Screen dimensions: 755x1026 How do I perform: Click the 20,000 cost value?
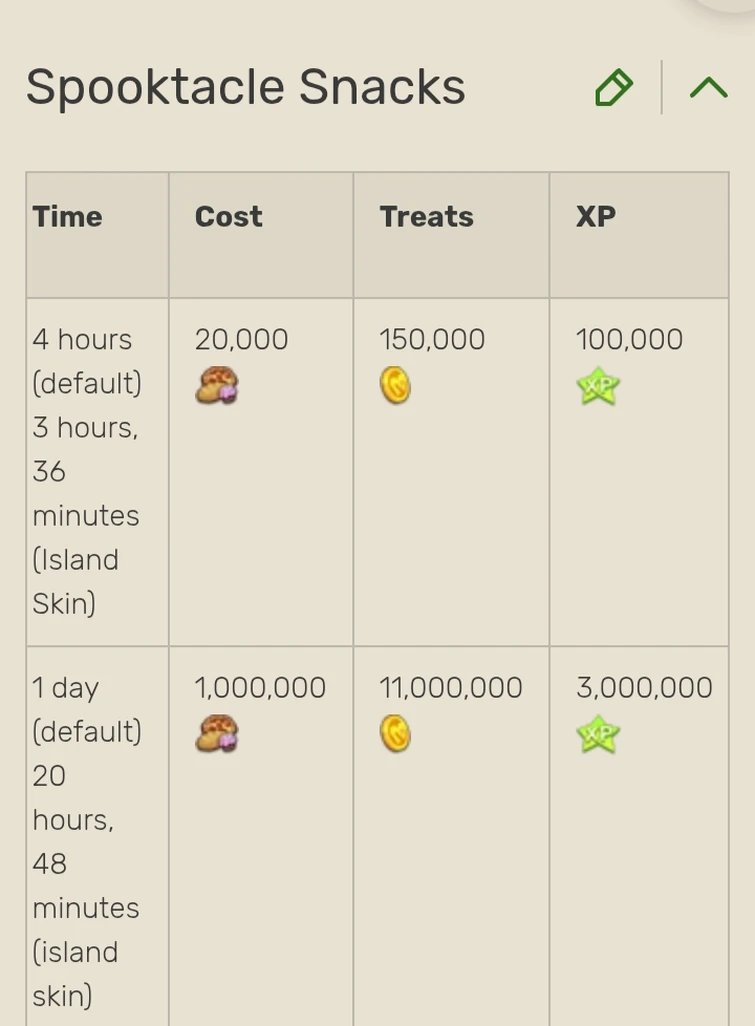[x=241, y=340]
